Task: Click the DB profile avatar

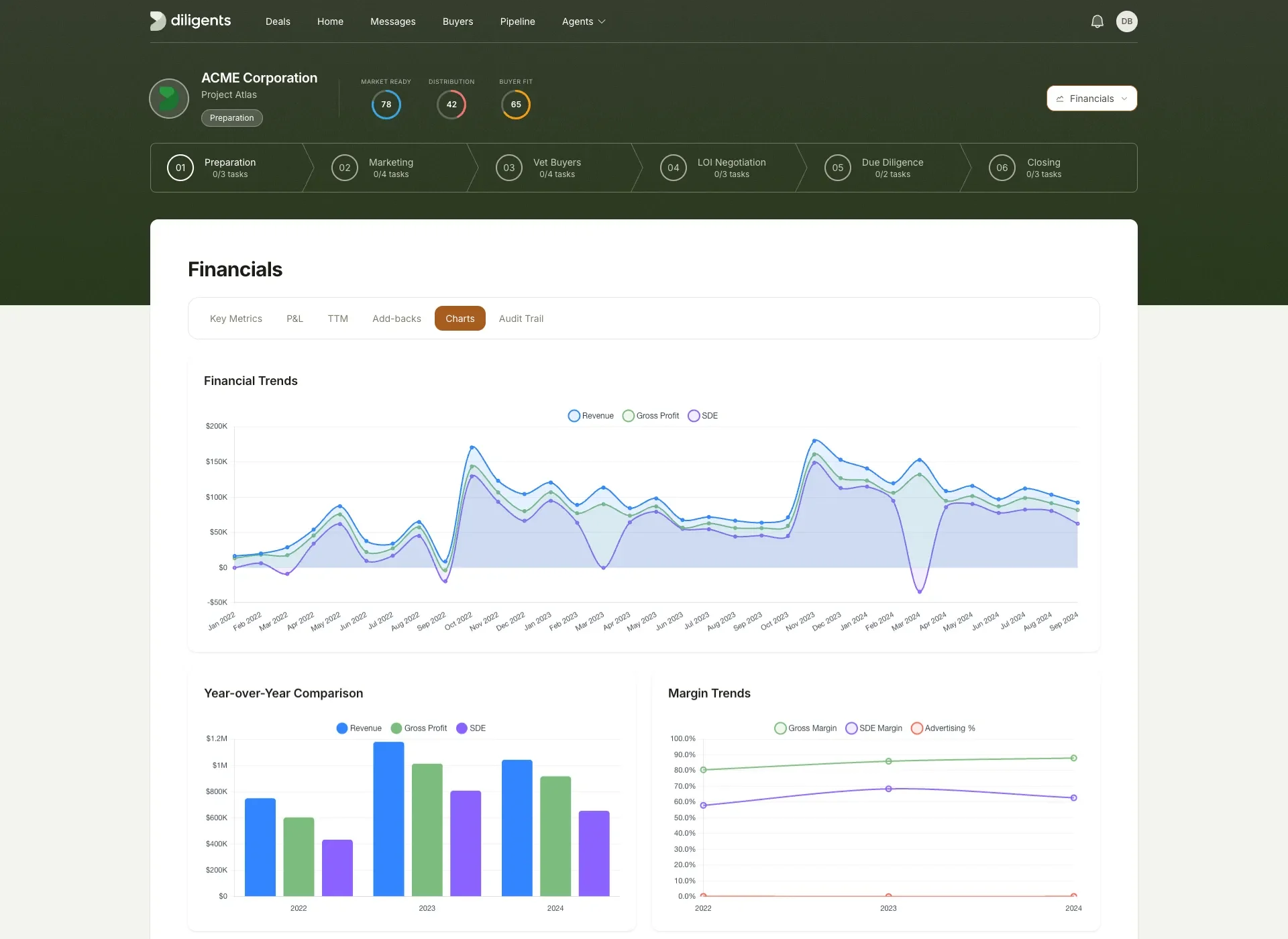Action: (x=1127, y=21)
